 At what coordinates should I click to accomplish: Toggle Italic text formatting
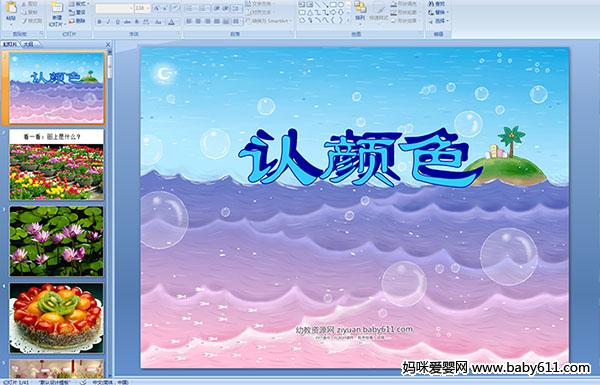click(108, 22)
